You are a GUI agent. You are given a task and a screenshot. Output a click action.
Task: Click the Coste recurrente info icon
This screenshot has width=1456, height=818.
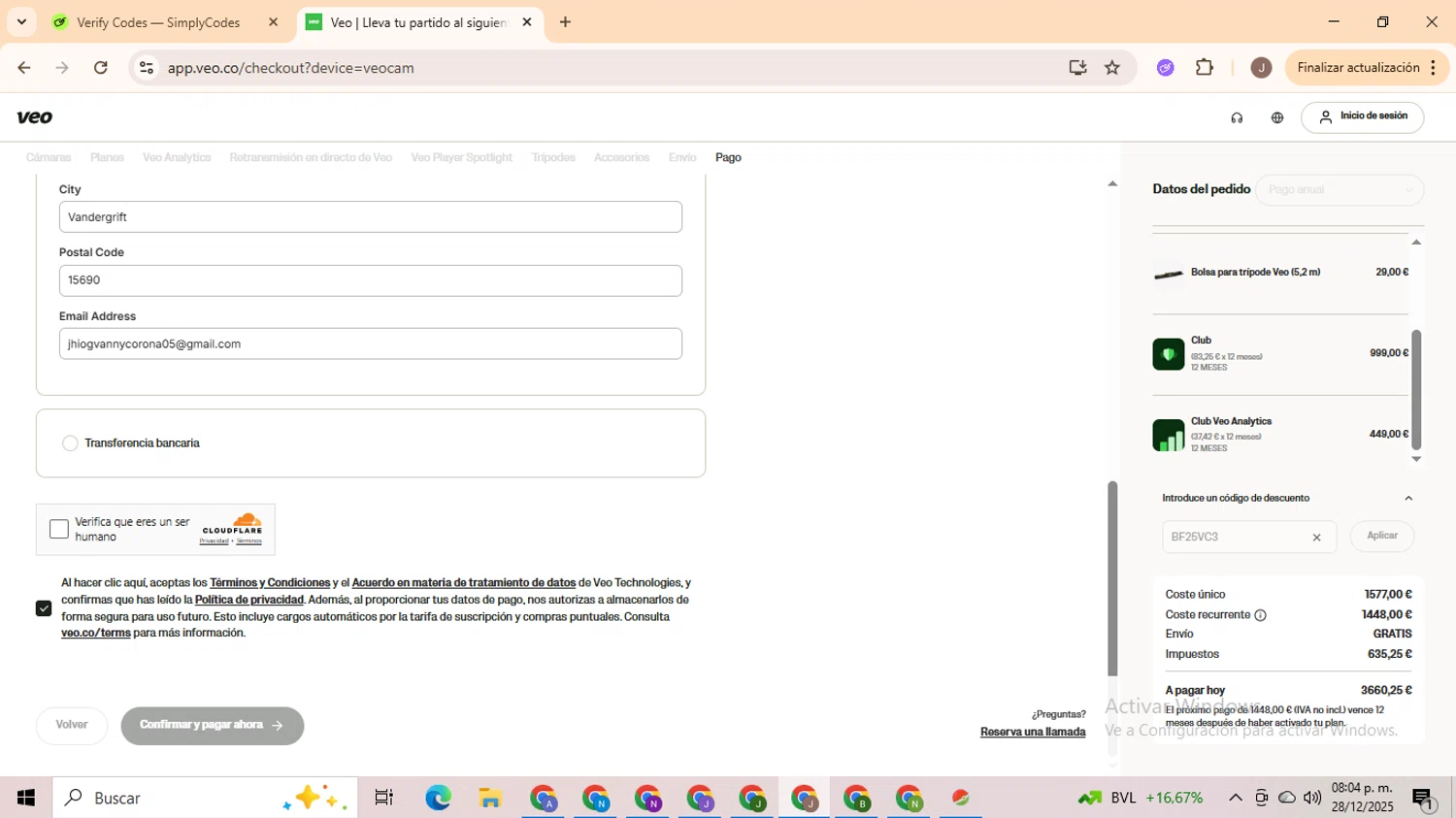point(1260,615)
